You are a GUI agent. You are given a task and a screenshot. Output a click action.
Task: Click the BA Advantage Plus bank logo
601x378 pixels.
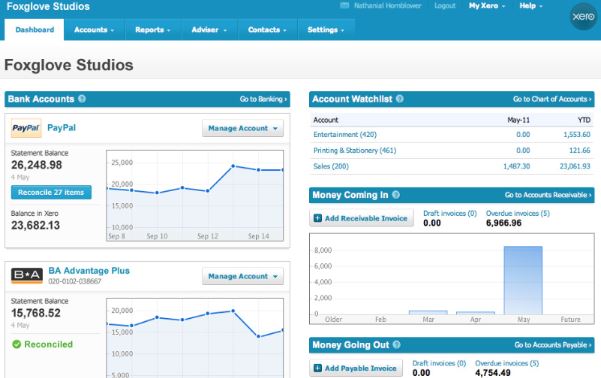27,275
